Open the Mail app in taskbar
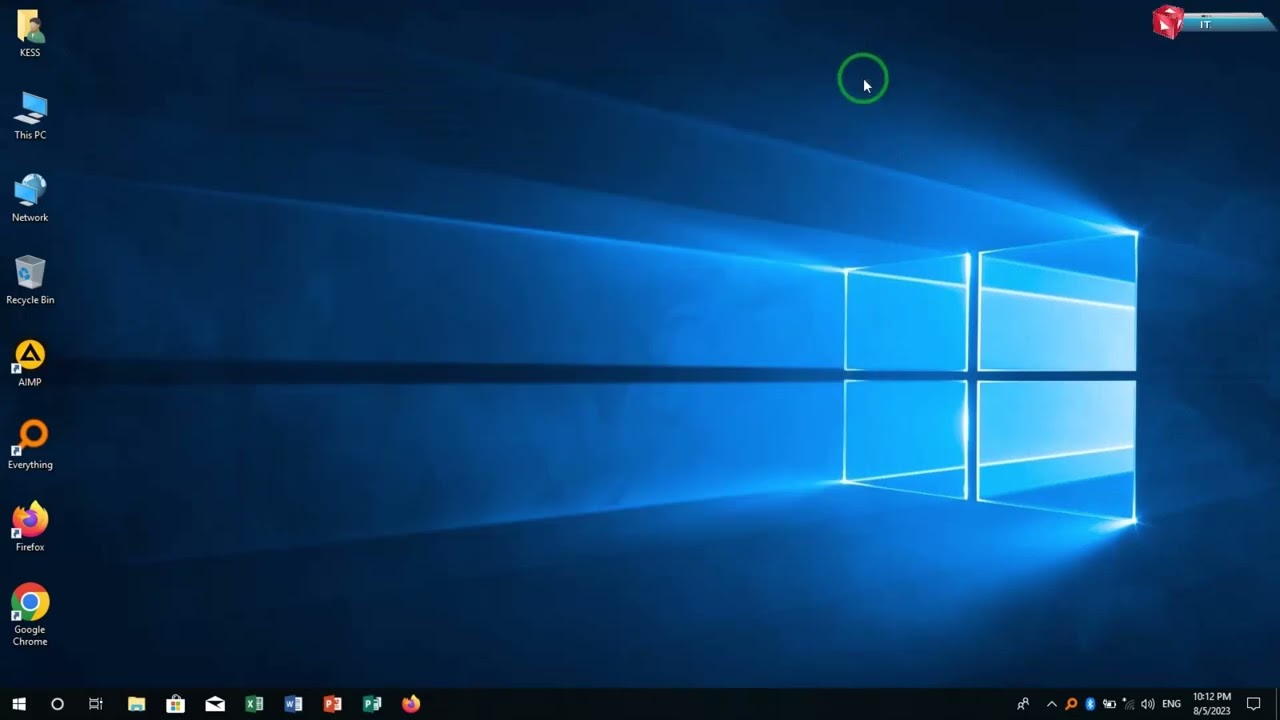This screenshot has height=720, width=1280. point(215,704)
